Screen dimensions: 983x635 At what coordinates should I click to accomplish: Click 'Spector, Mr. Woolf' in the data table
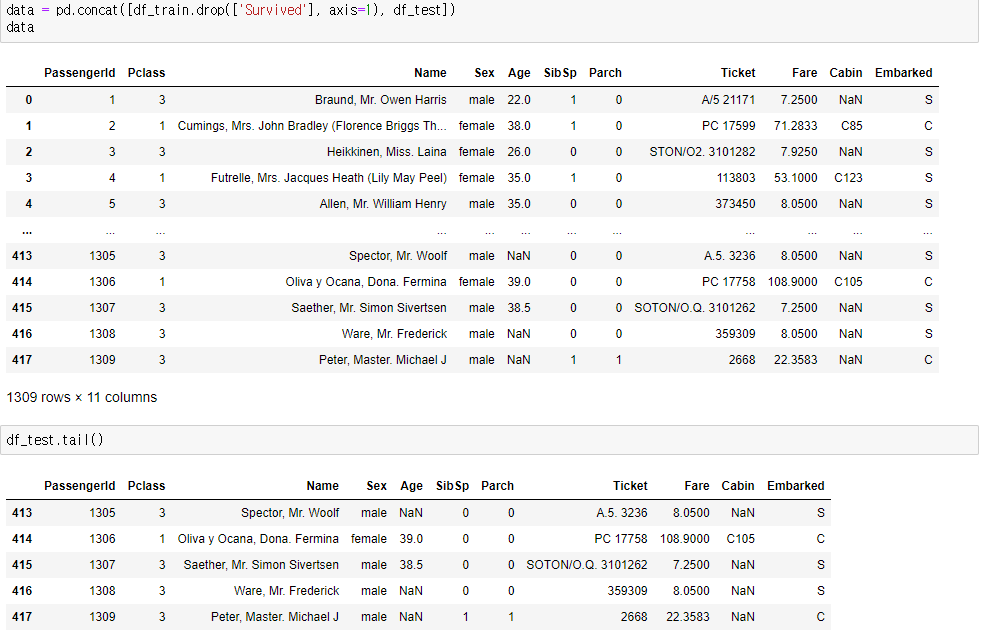click(x=398, y=256)
